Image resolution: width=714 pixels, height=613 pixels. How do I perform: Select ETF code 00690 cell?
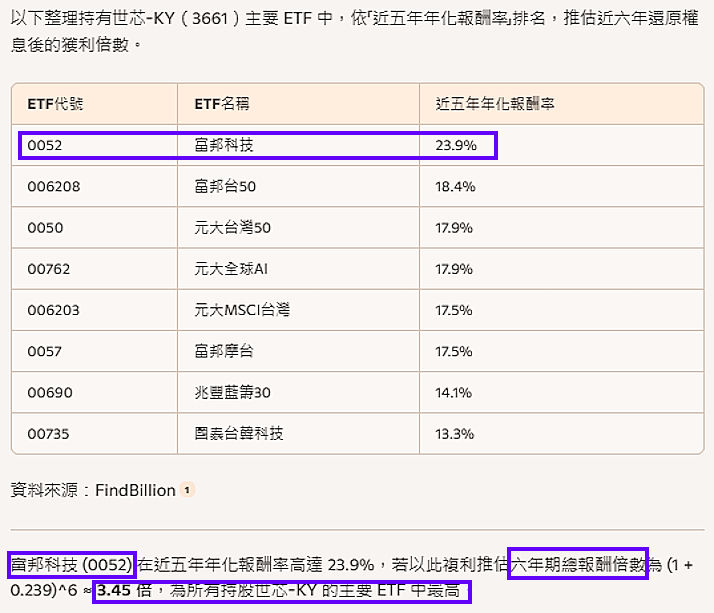pyautogui.click(x=95, y=393)
